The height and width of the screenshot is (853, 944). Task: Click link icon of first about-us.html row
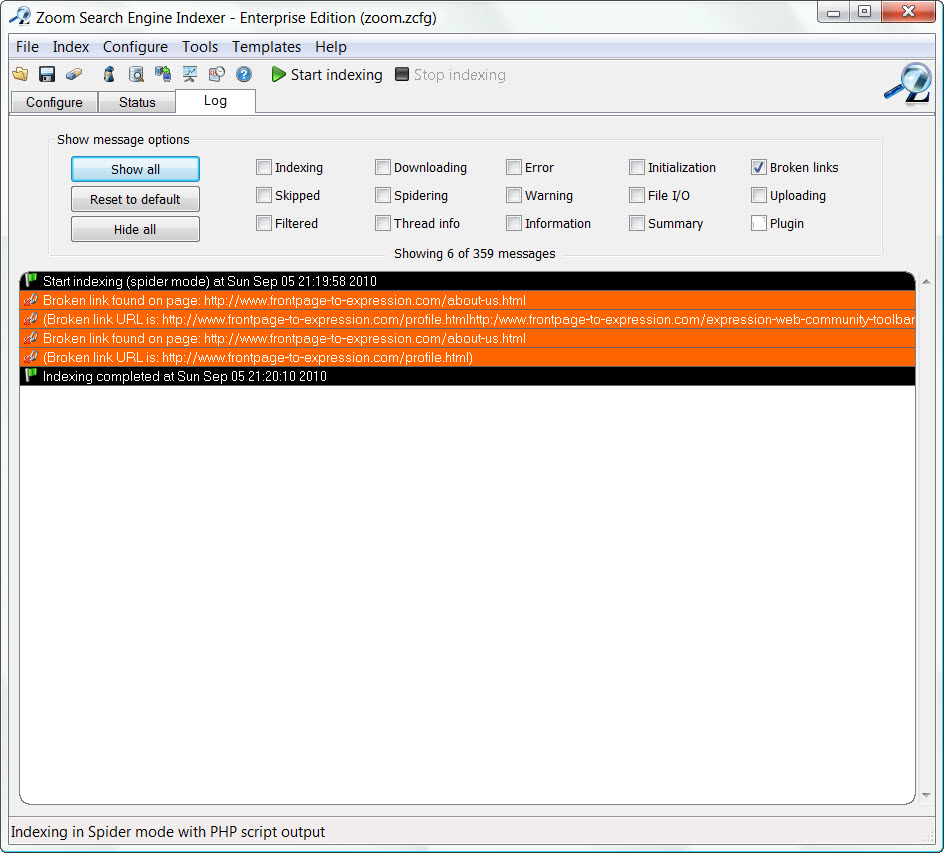tap(31, 300)
